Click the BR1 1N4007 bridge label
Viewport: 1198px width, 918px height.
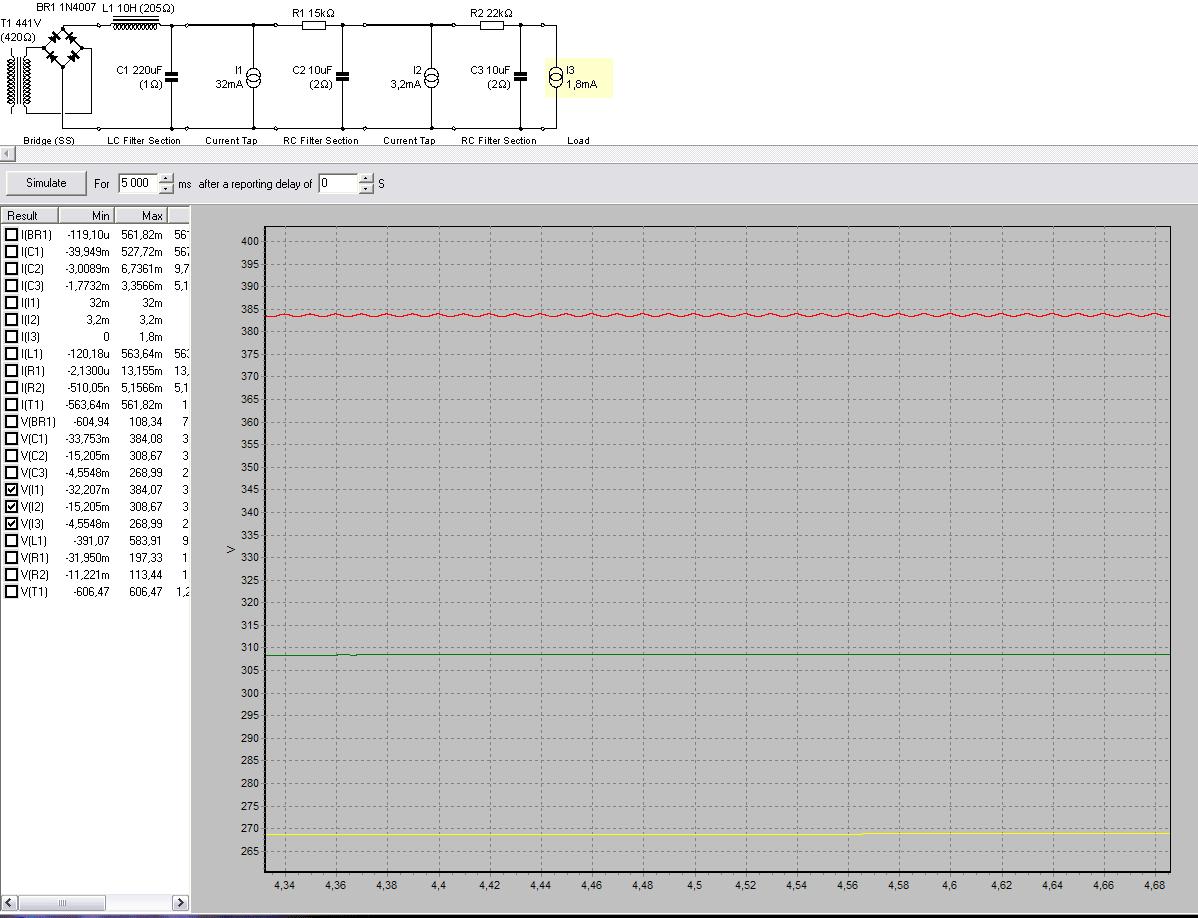(x=66, y=7)
